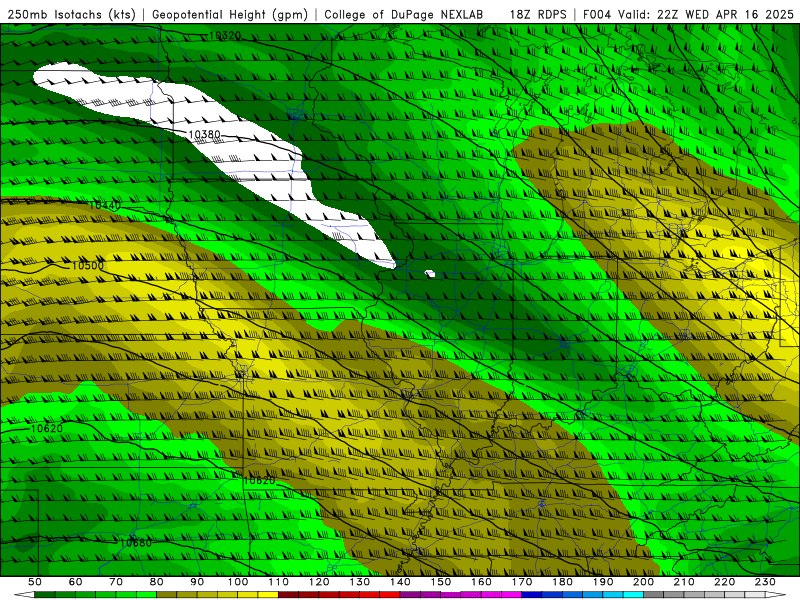Image resolution: width=800 pixels, height=600 pixels.
Task: Click the 70 value on the colorbar
Action: click(x=116, y=582)
